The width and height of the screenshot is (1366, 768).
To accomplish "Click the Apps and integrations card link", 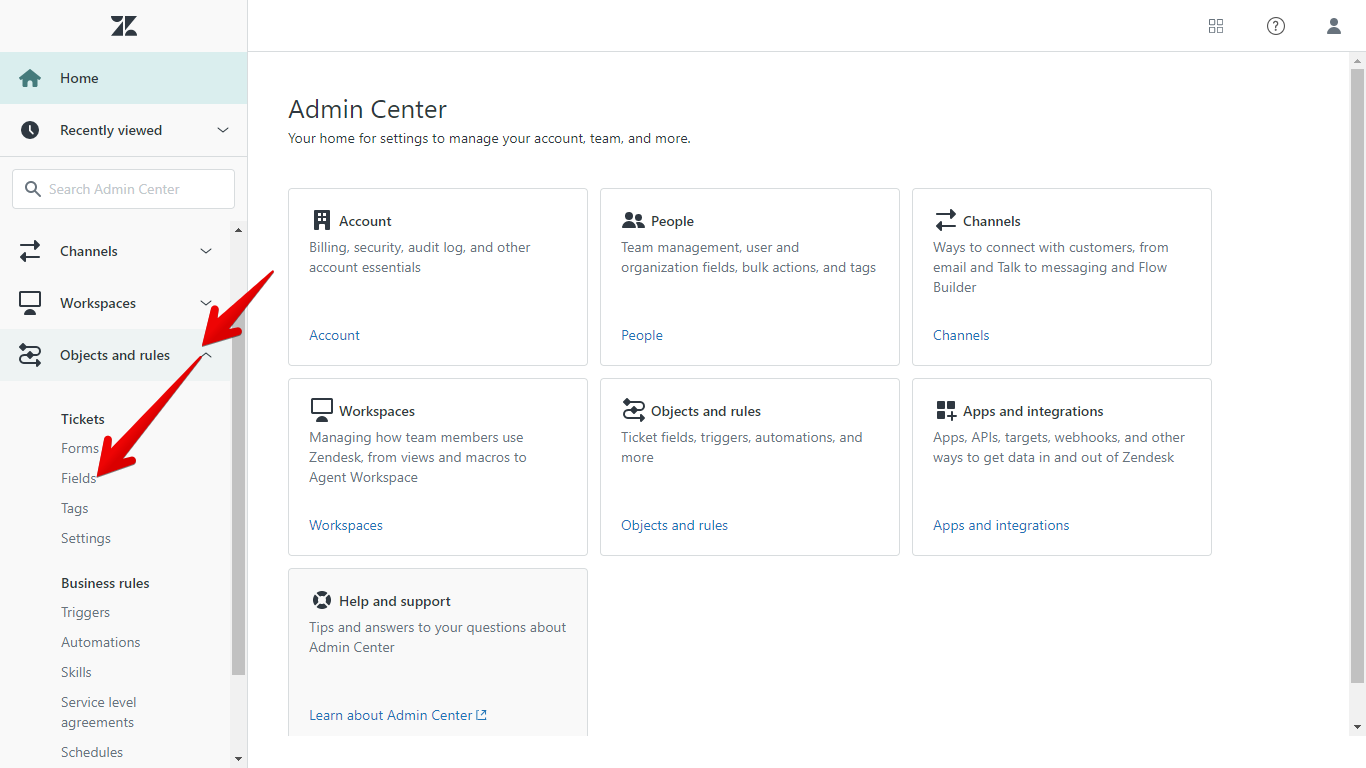I will (x=1001, y=525).
